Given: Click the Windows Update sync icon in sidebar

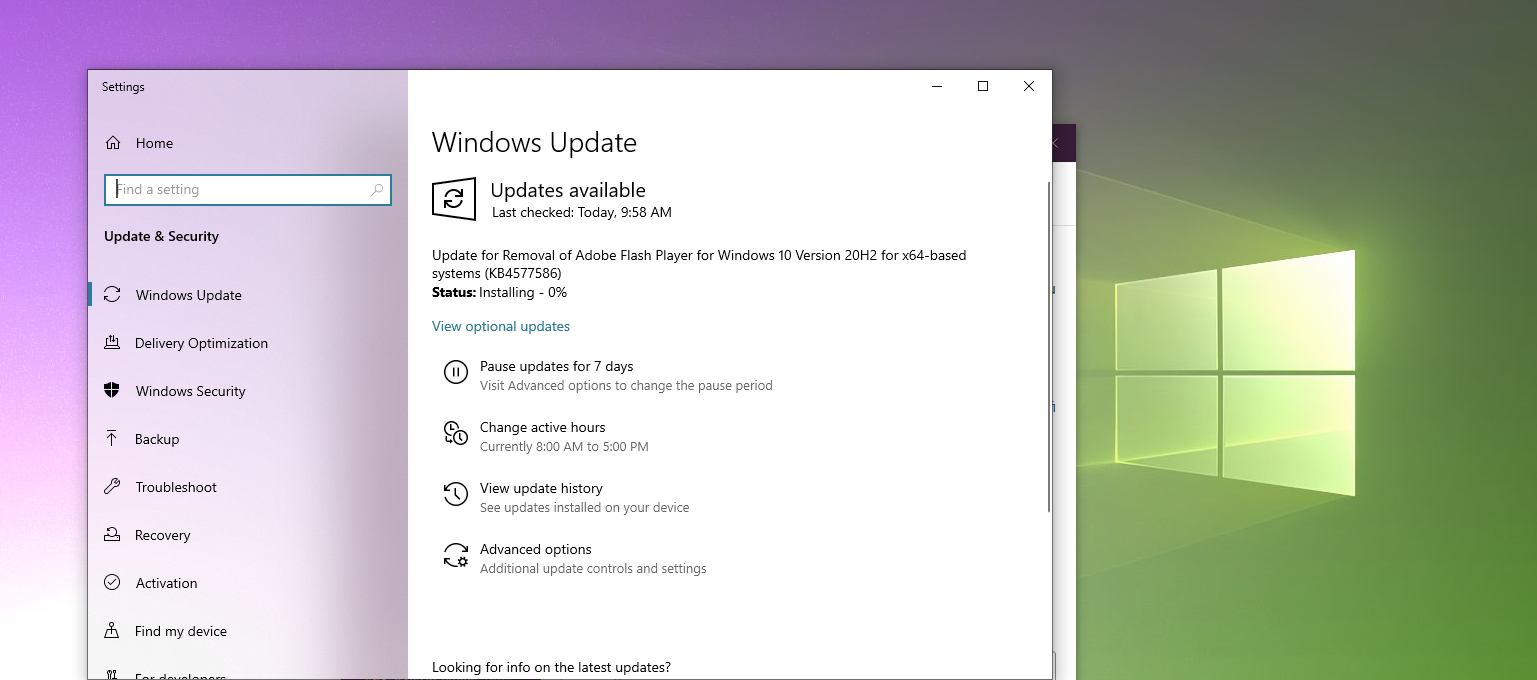Looking at the screenshot, I should (x=113, y=295).
